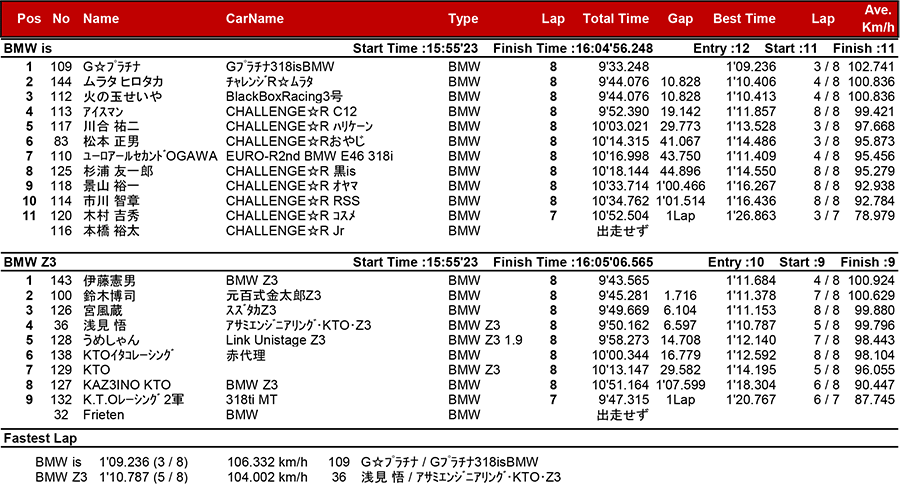The image size is (900, 484).
Task: Click driver name 松本 正男
Action: (111, 141)
